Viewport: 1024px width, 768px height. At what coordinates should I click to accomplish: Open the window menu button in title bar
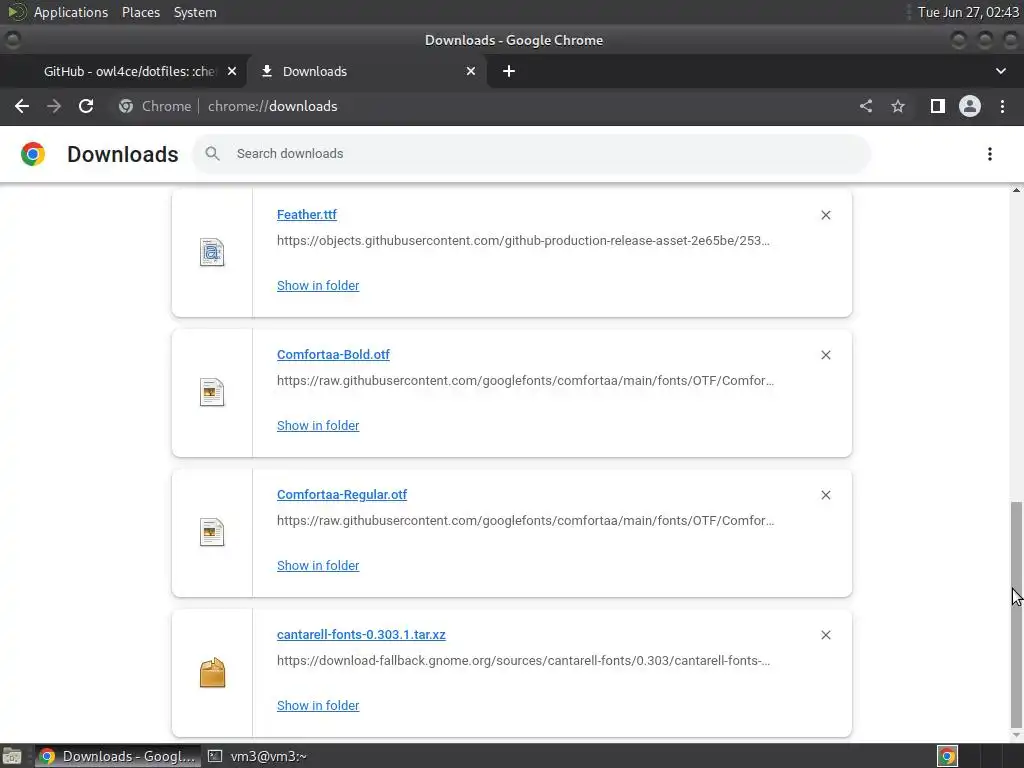click(12, 40)
